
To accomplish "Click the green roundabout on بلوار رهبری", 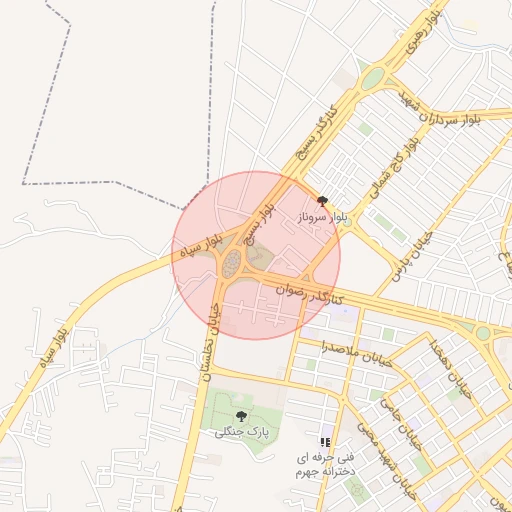I will (x=373, y=79).
